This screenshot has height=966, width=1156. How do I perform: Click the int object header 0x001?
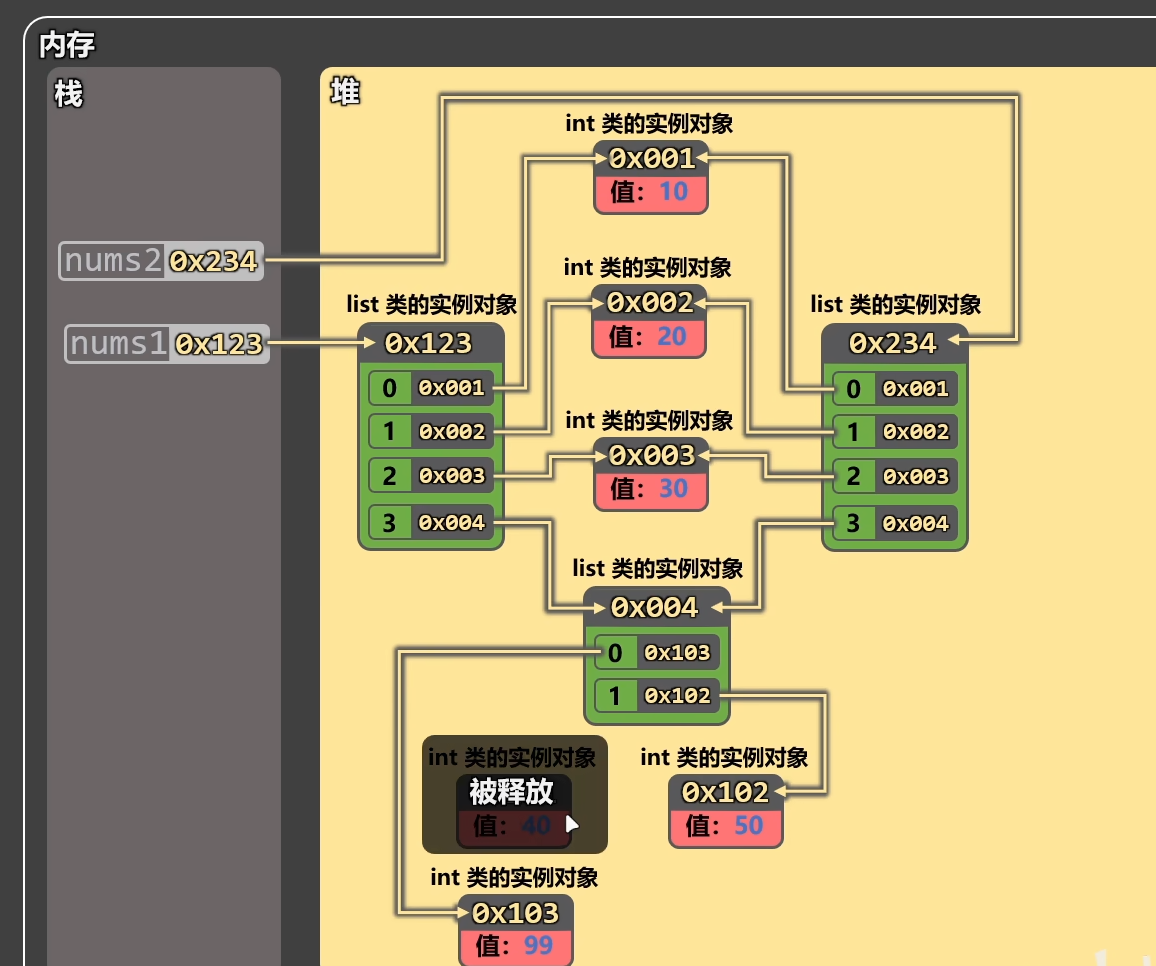pos(651,158)
